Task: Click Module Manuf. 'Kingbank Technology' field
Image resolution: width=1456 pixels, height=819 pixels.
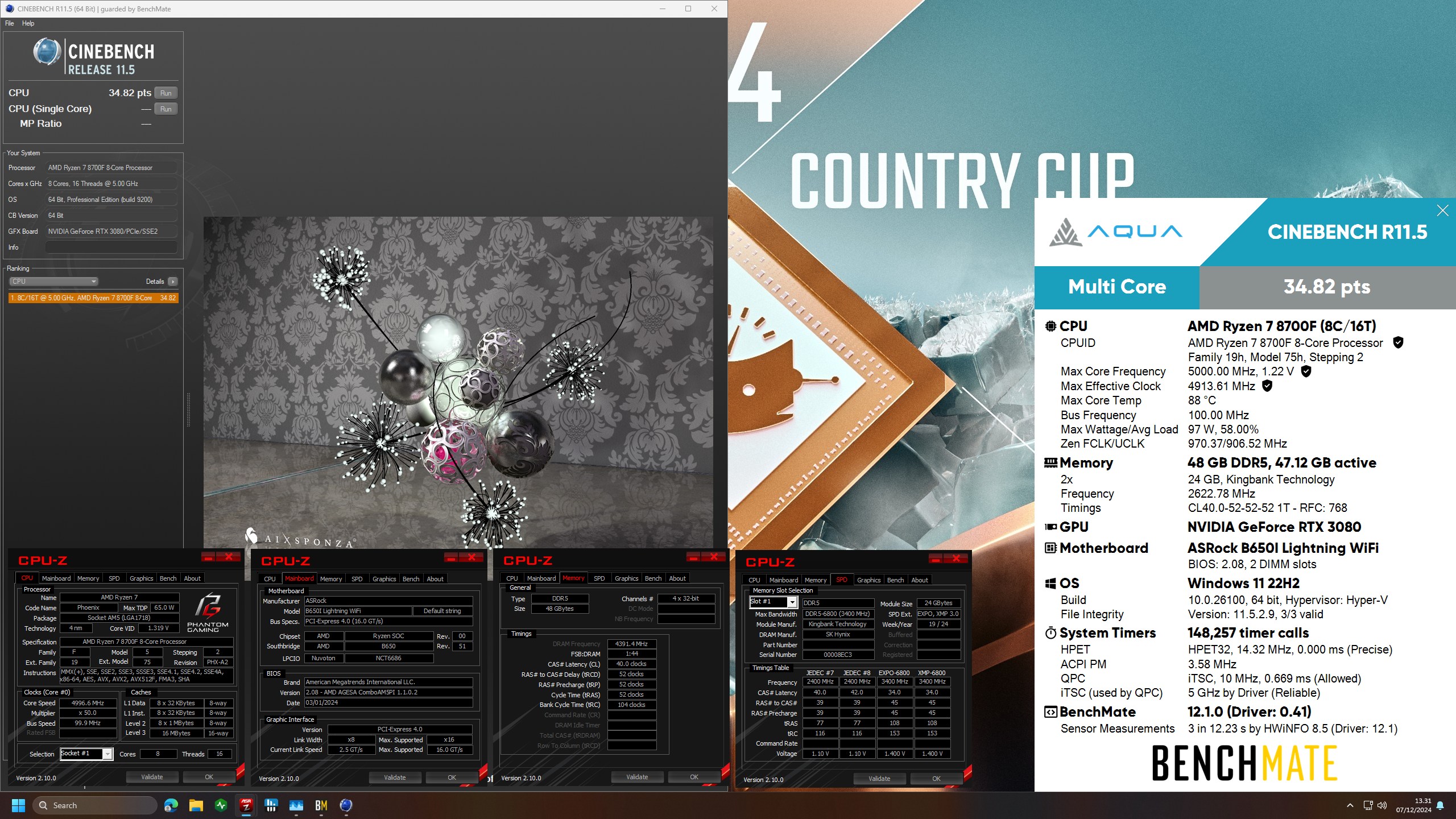Action: tap(838, 624)
